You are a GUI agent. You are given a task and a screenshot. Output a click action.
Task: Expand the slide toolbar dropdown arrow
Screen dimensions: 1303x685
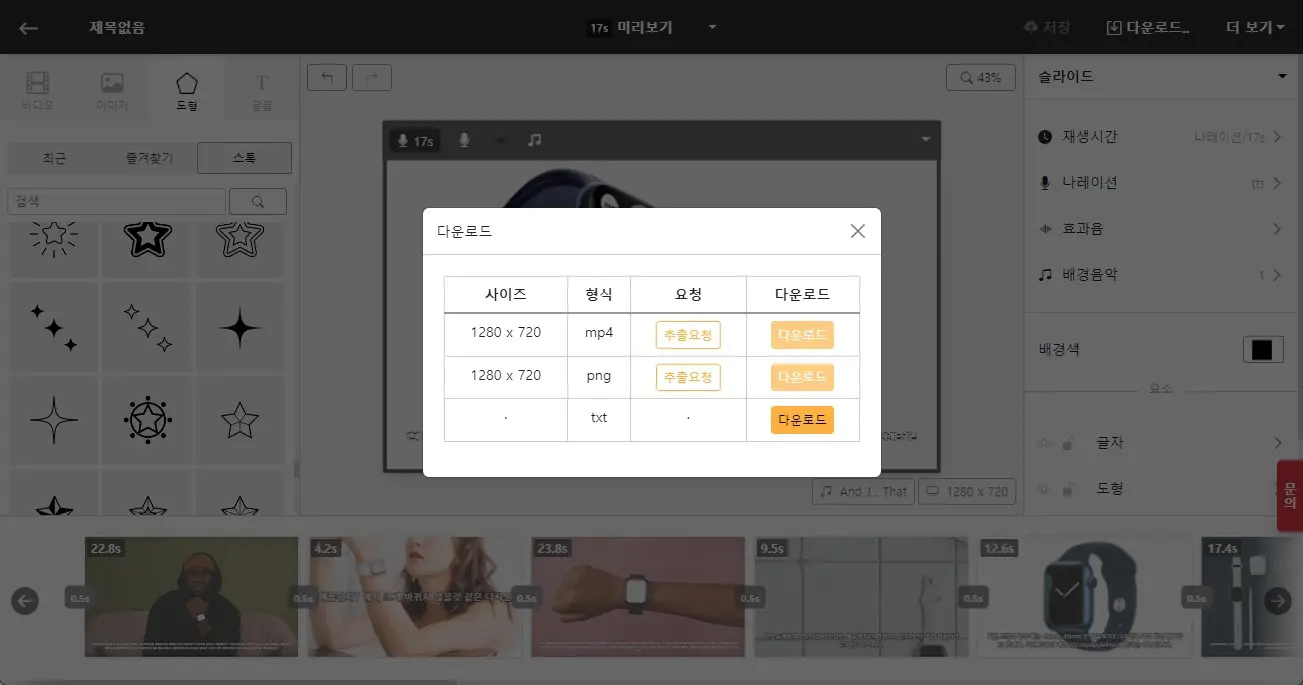[x=926, y=139]
